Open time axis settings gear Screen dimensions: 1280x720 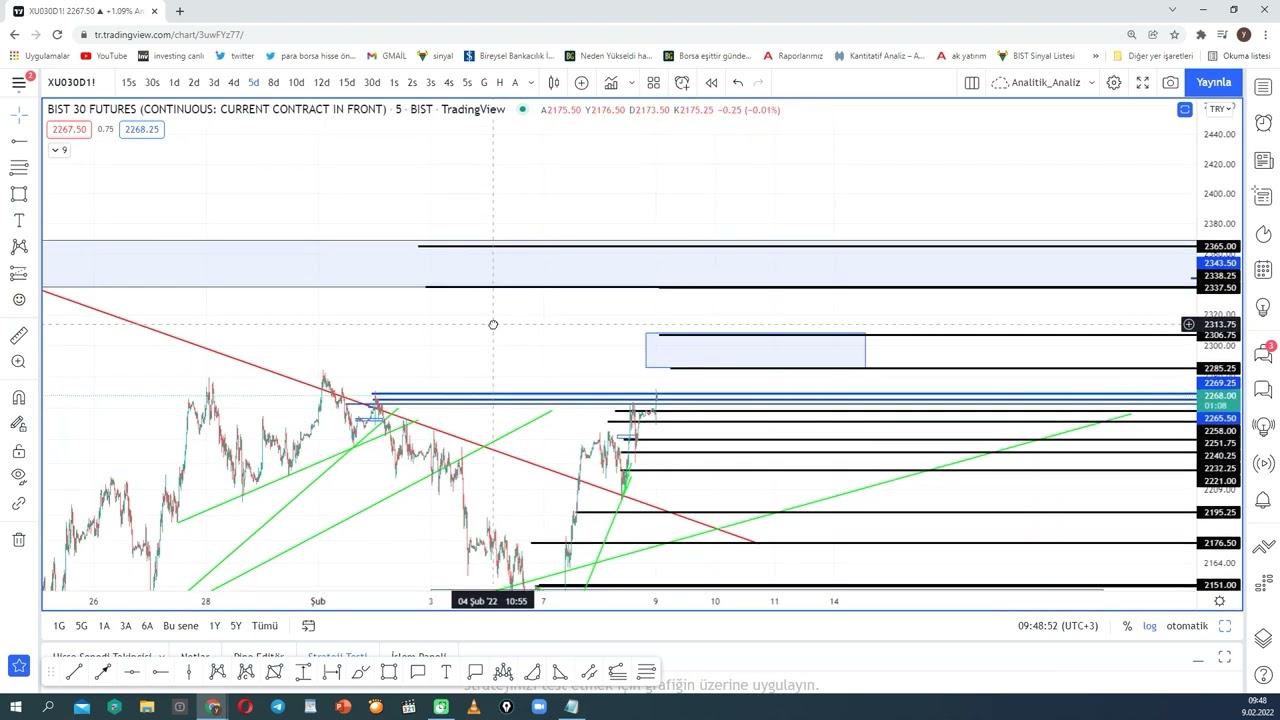point(1219,601)
